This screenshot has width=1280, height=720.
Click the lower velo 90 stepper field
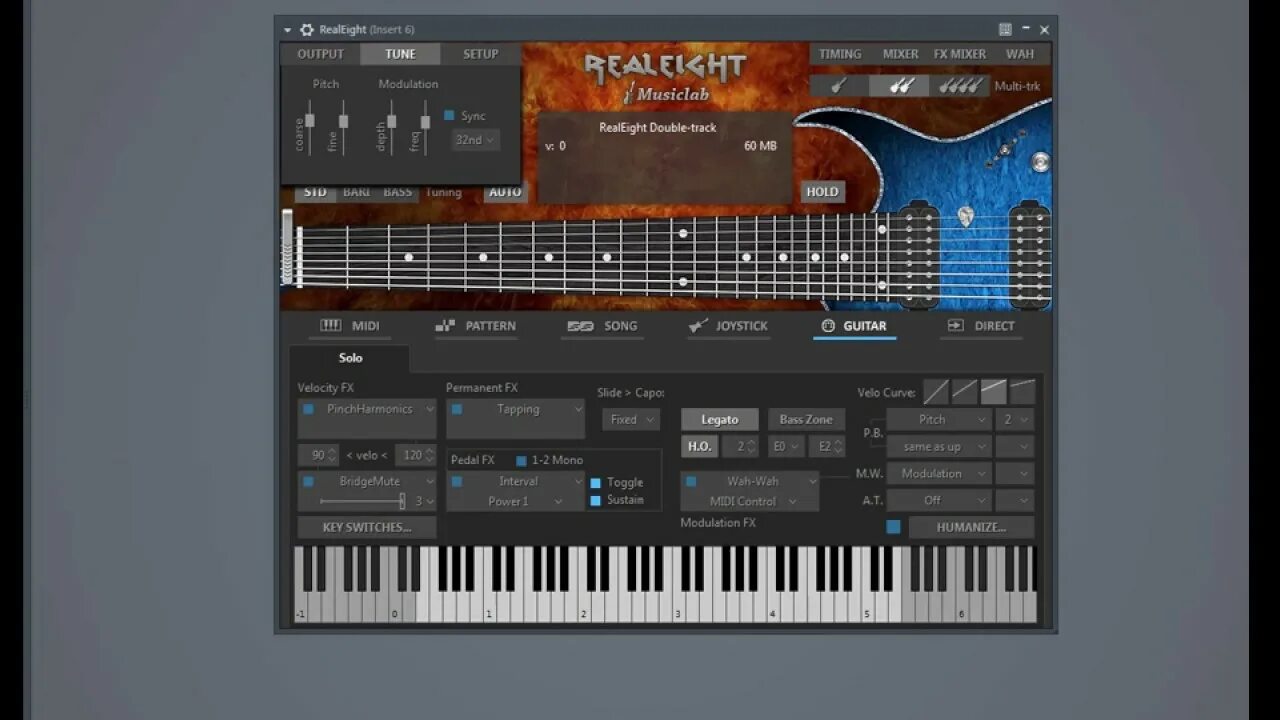319,455
